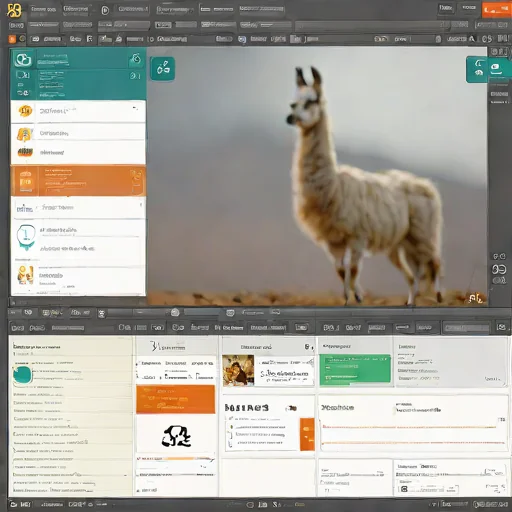Click the chat bubble icon in the teal sidebar header
The image size is (512, 512).
(23, 59)
